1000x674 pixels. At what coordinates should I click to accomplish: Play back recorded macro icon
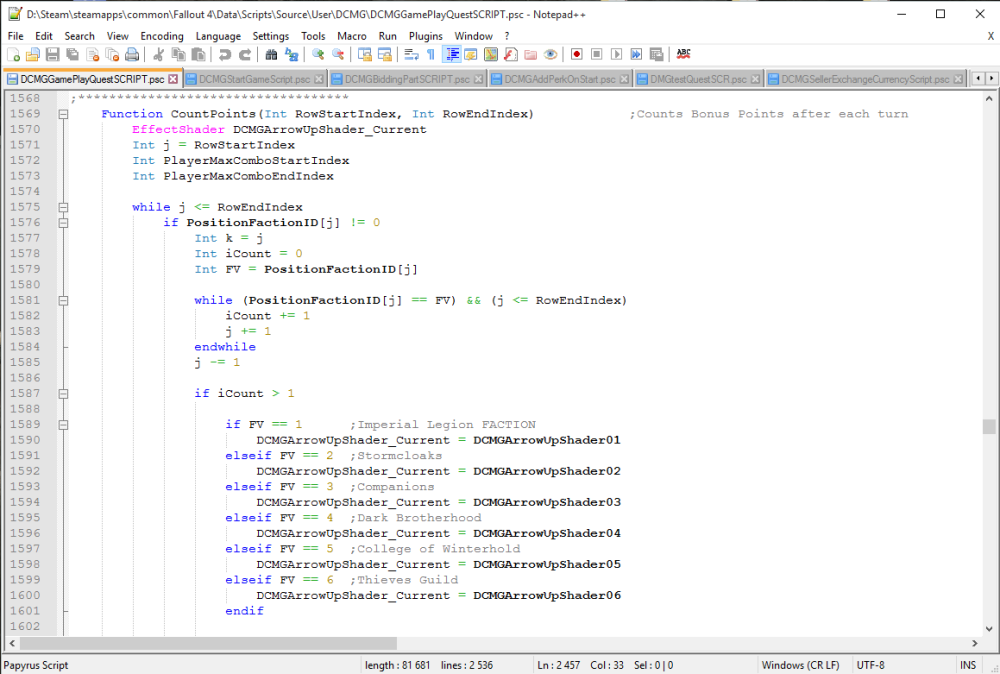point(616,55)
